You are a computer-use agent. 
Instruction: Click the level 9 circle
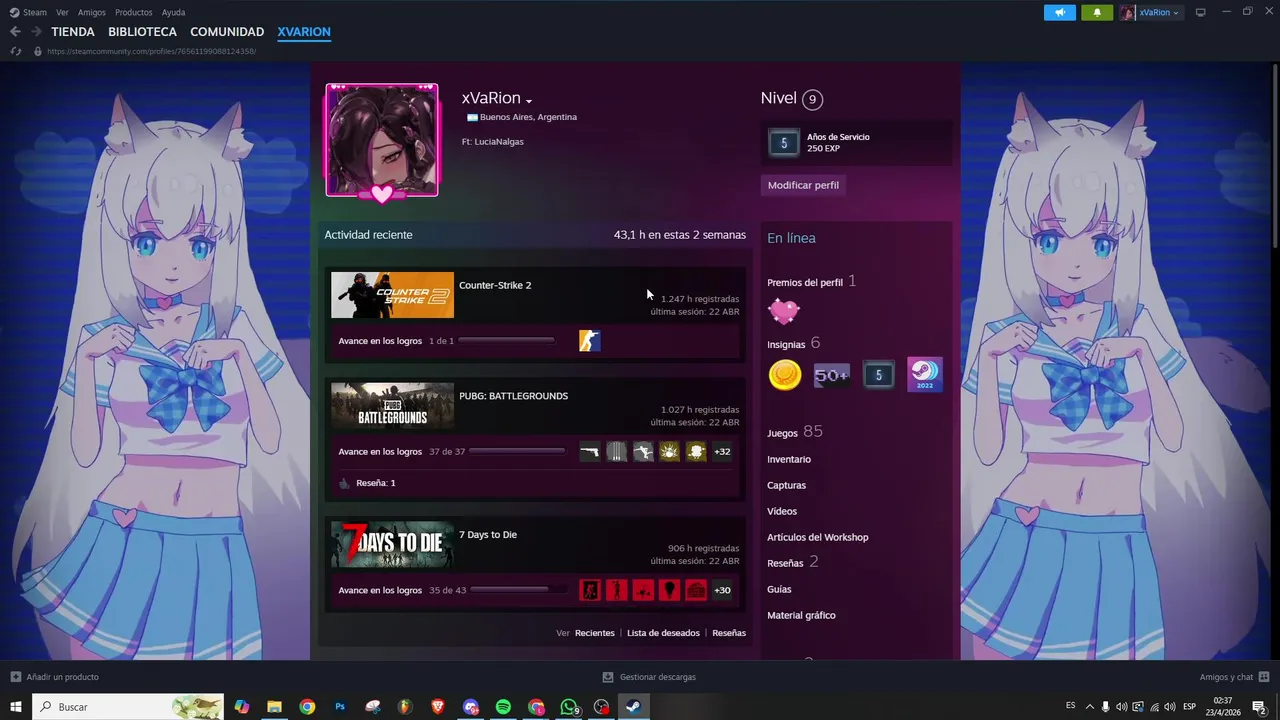pos(812,99)
